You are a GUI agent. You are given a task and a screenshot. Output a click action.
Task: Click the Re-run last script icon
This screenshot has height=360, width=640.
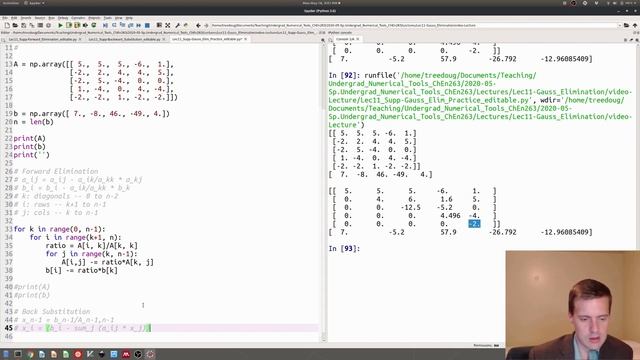(x=93, y=25)
